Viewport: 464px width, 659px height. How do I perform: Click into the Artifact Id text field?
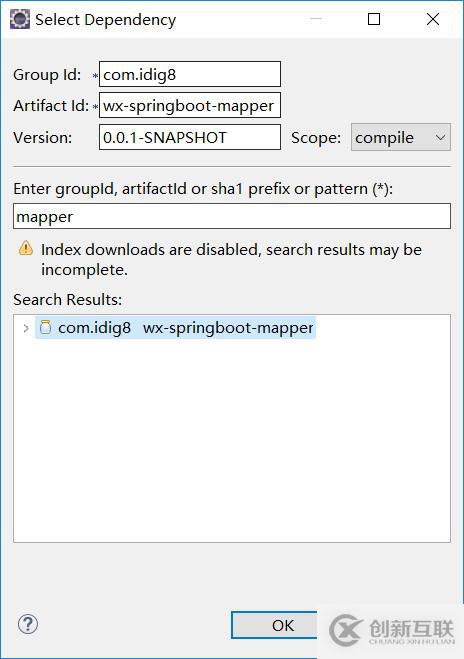[190, 105]
